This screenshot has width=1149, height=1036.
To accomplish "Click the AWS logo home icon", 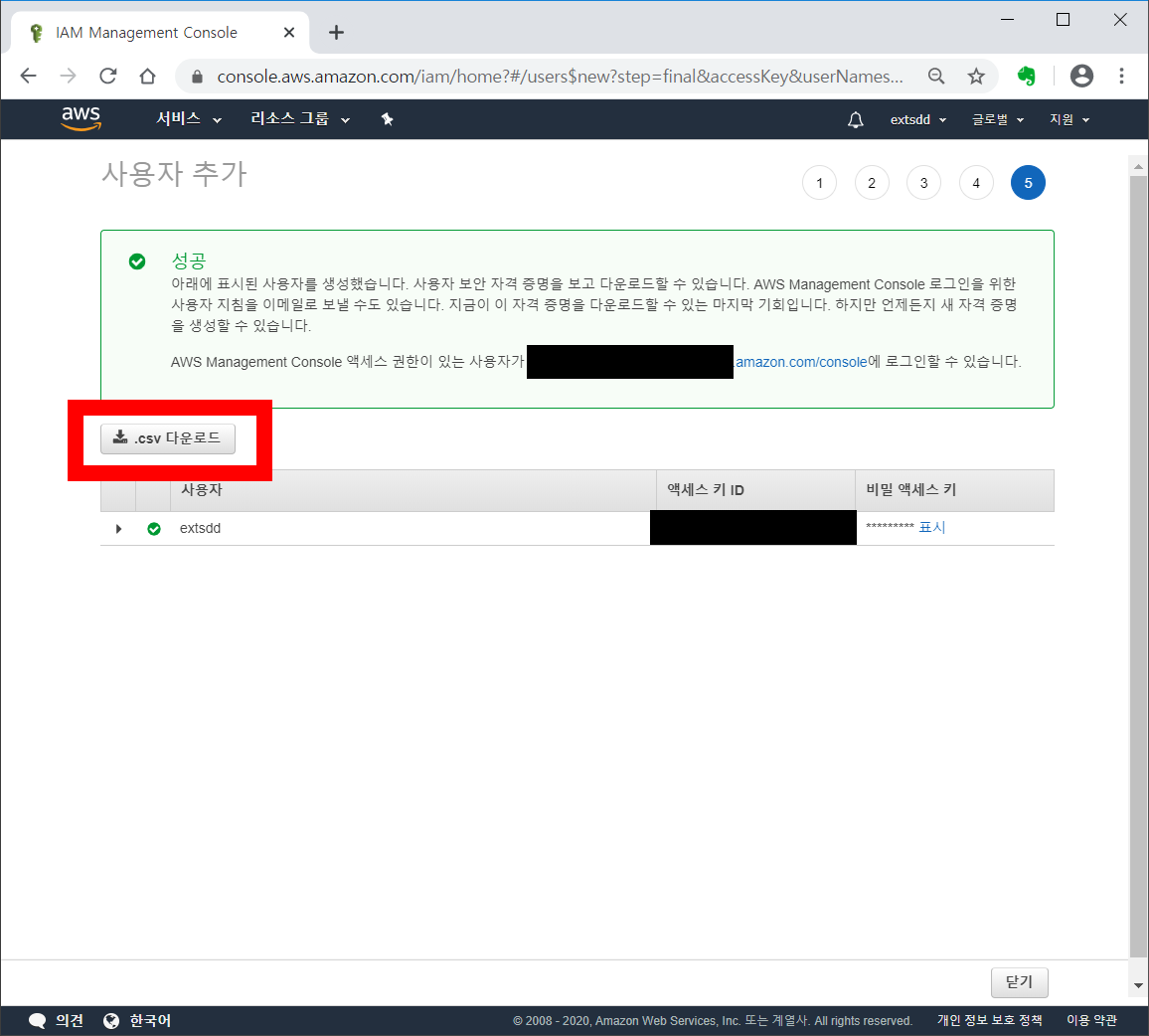I will click(81, 118).
